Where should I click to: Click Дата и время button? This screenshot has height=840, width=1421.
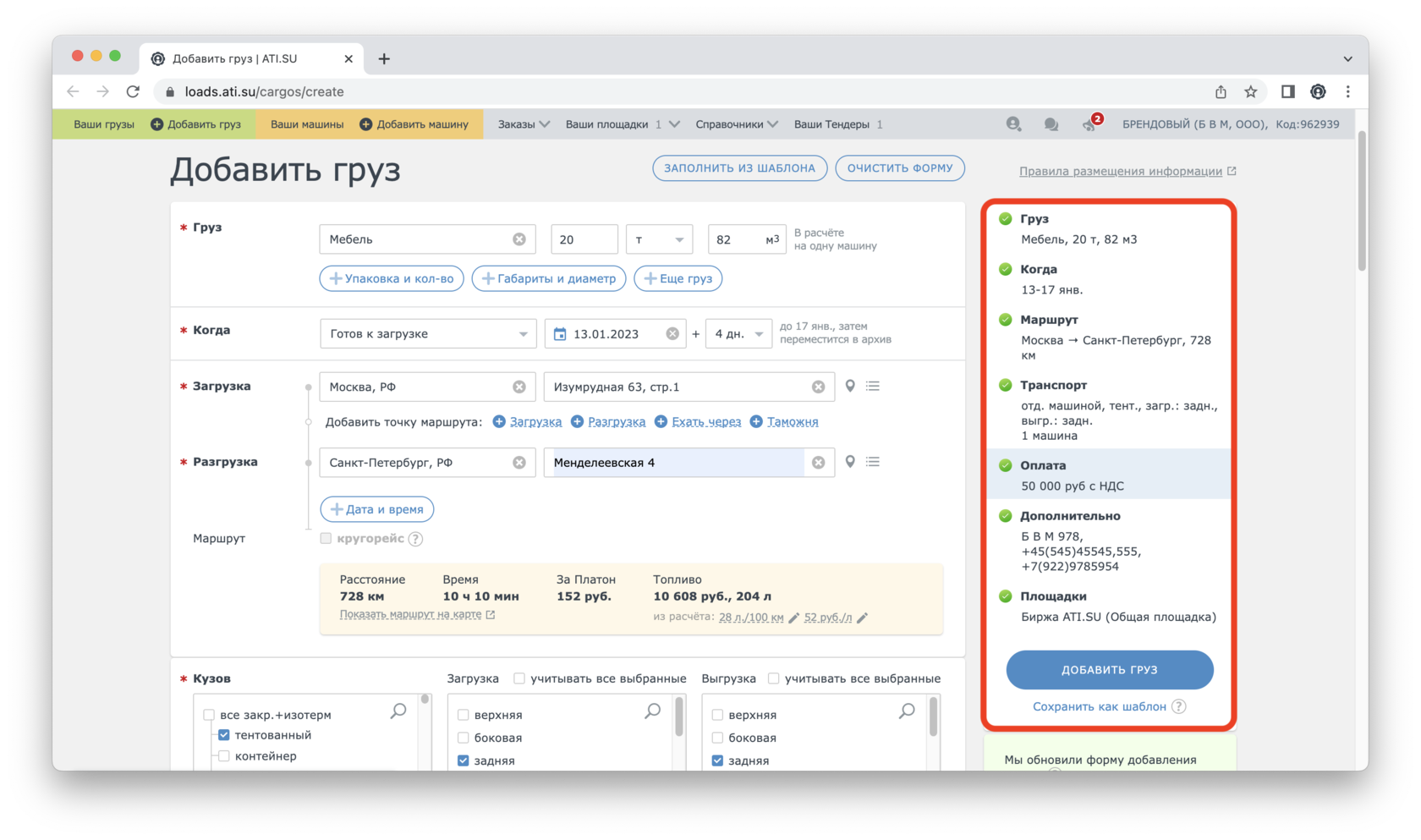tap(377, 509)
